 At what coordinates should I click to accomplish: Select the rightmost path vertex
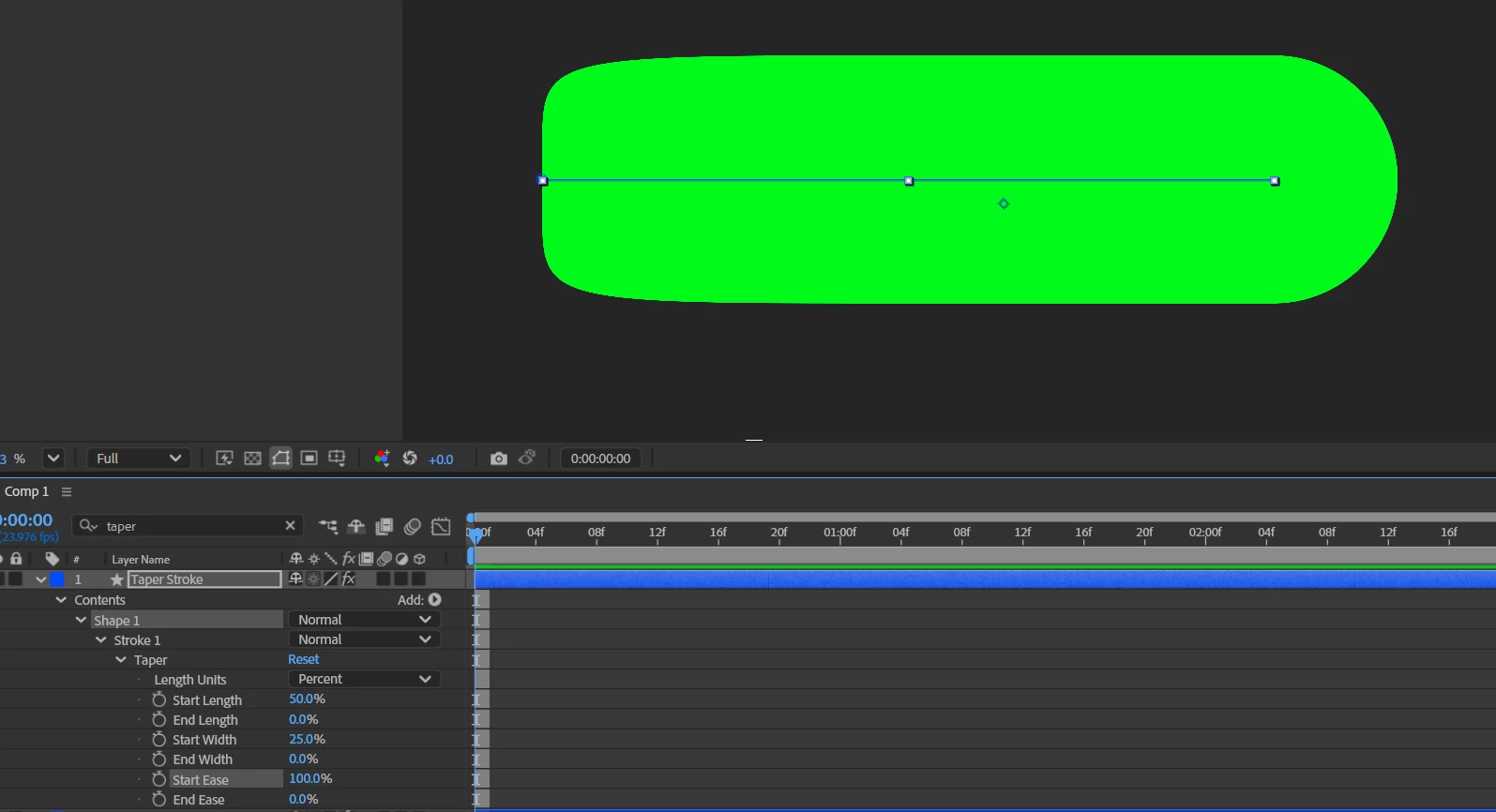(1275, 181)
